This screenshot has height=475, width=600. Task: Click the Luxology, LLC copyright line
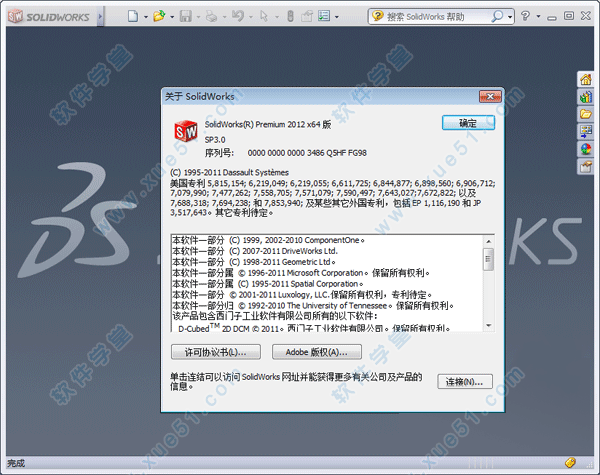[x=302, y=295]
